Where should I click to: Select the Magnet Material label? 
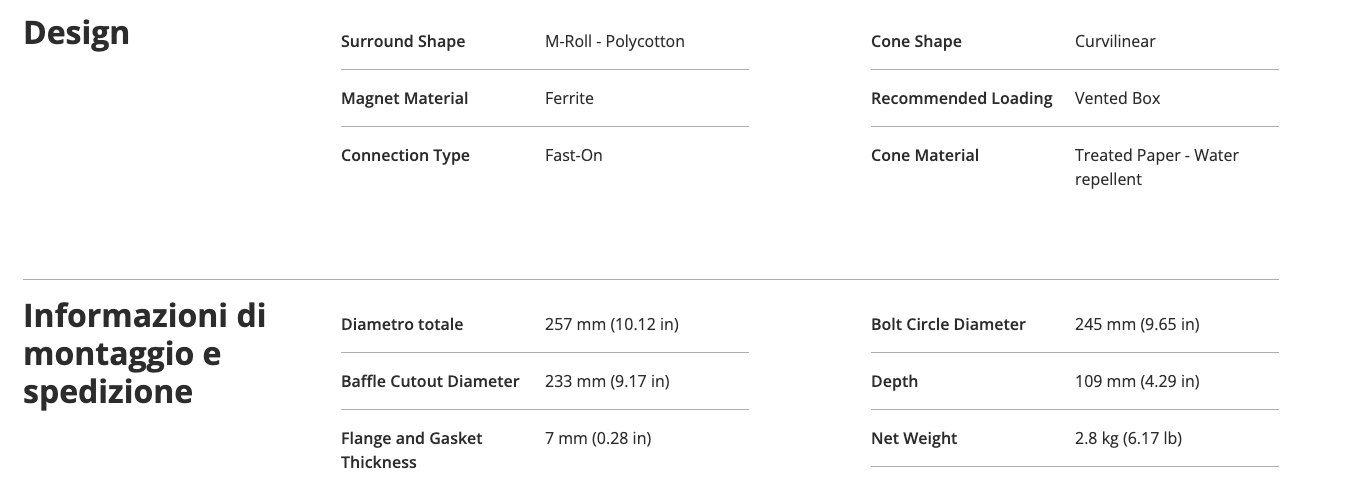[x=404, y=98]
